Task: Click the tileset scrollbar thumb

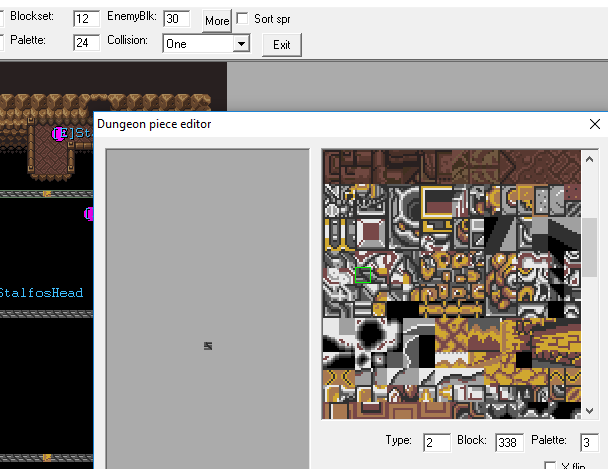Action: [589, 247]
